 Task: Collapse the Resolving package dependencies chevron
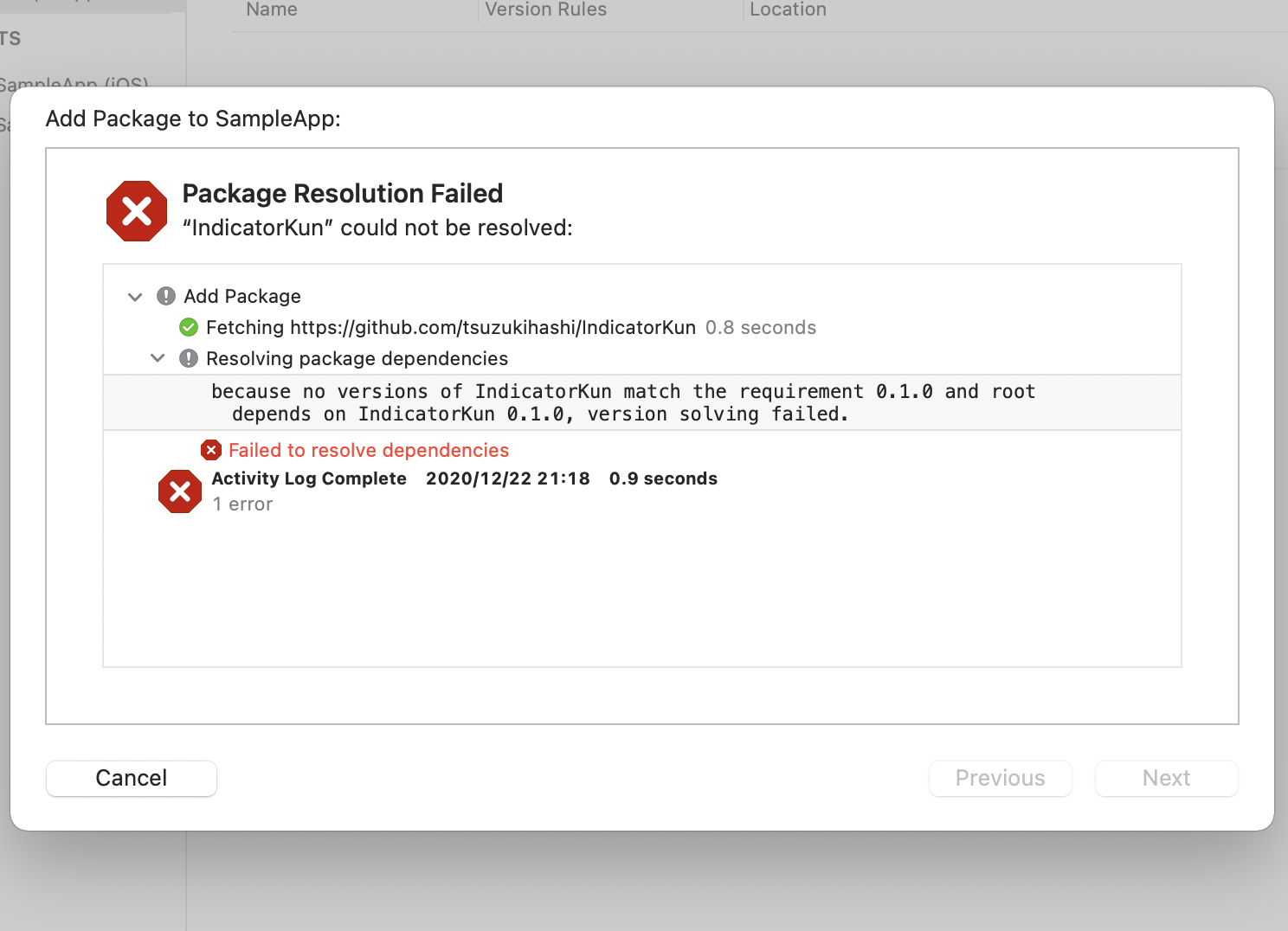(x=158, y=358)
